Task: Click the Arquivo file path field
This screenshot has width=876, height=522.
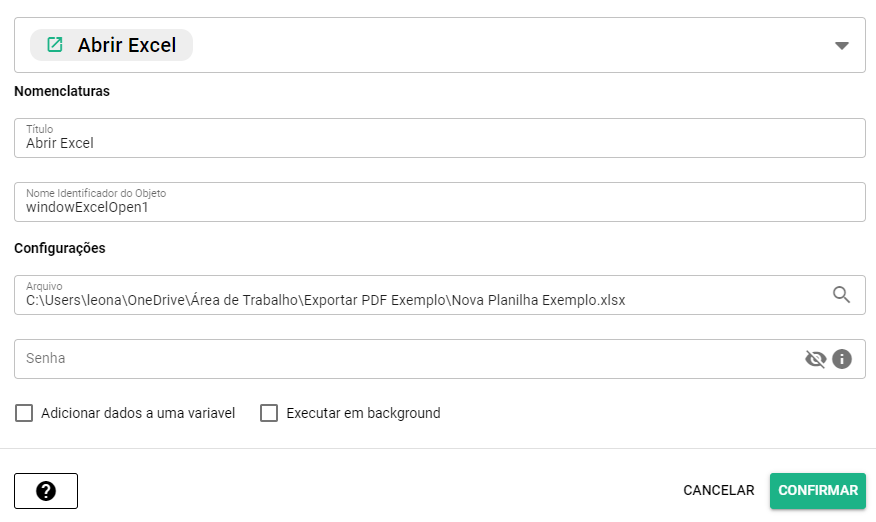Action: (420, 300)
